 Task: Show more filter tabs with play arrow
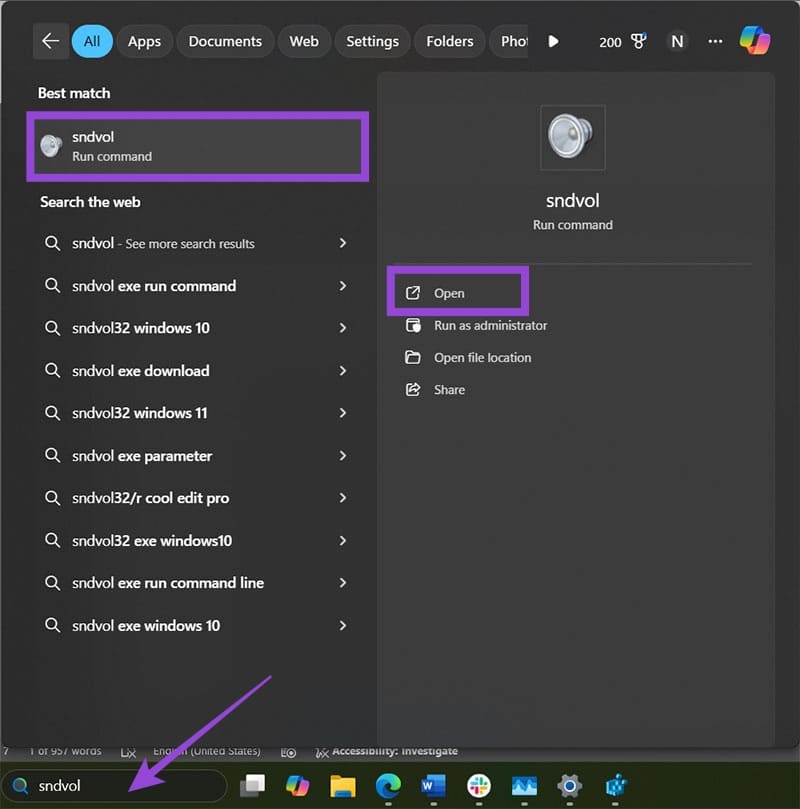click(553, 41)
